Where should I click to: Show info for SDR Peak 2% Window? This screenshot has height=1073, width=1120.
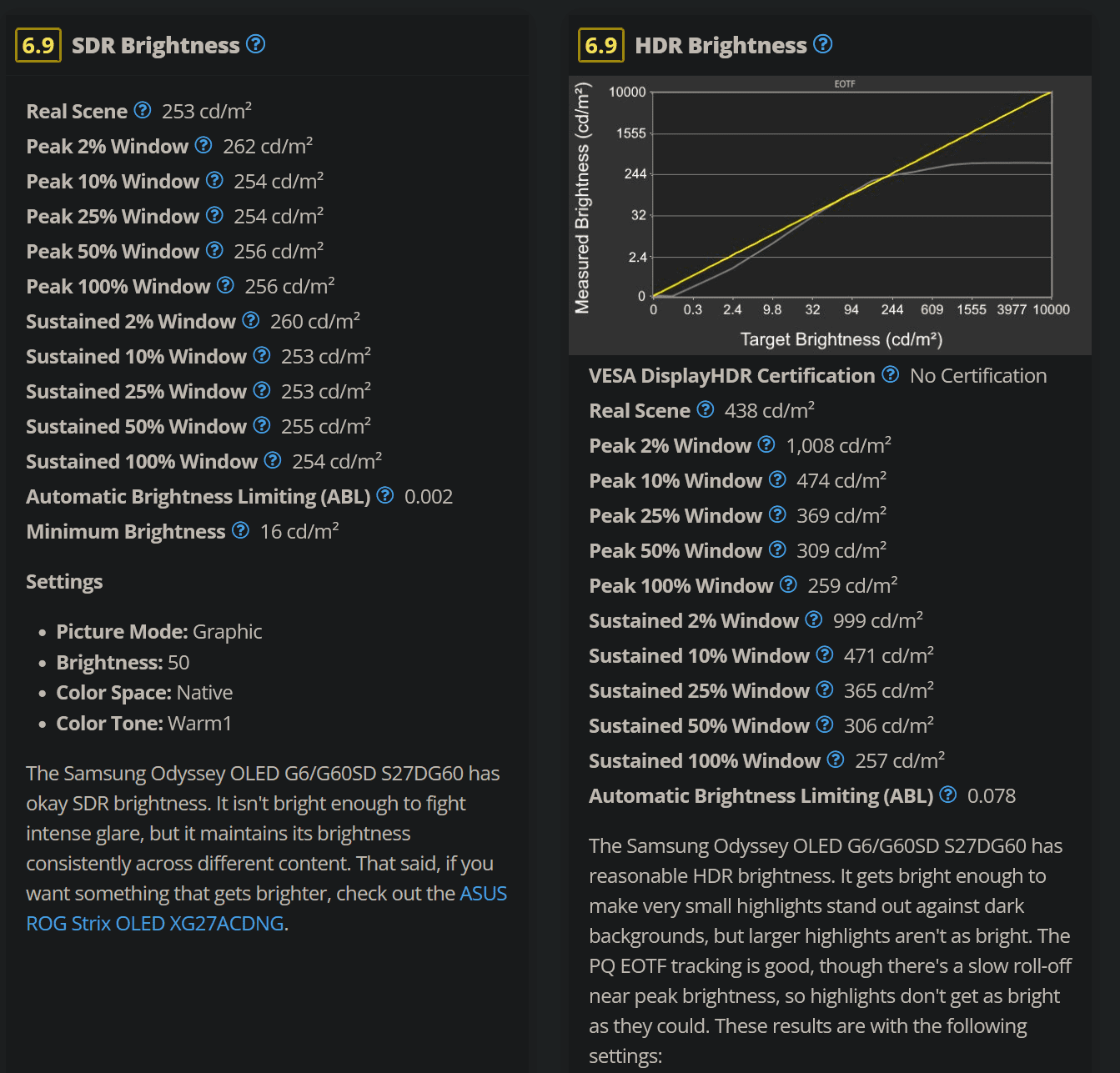click(203, 145)
